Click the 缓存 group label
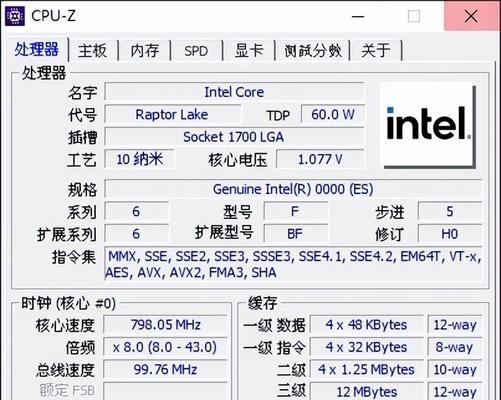501x400 pixels. pyautogui.click(x=262, y=303)
